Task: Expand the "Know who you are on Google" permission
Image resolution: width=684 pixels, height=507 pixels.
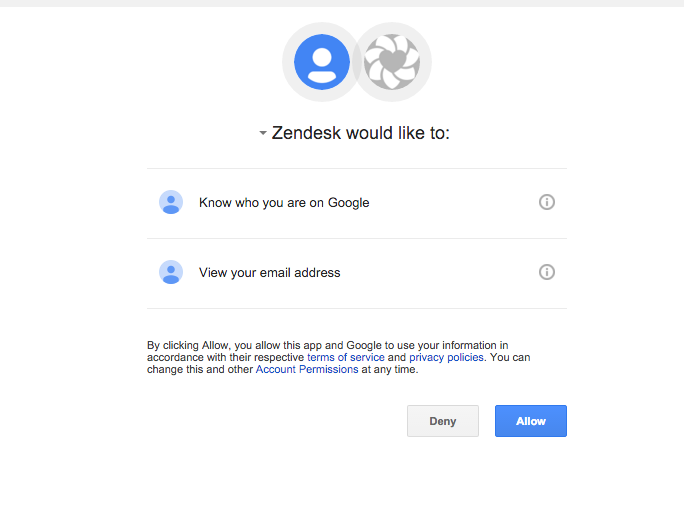Action: [x=284, y=203]
